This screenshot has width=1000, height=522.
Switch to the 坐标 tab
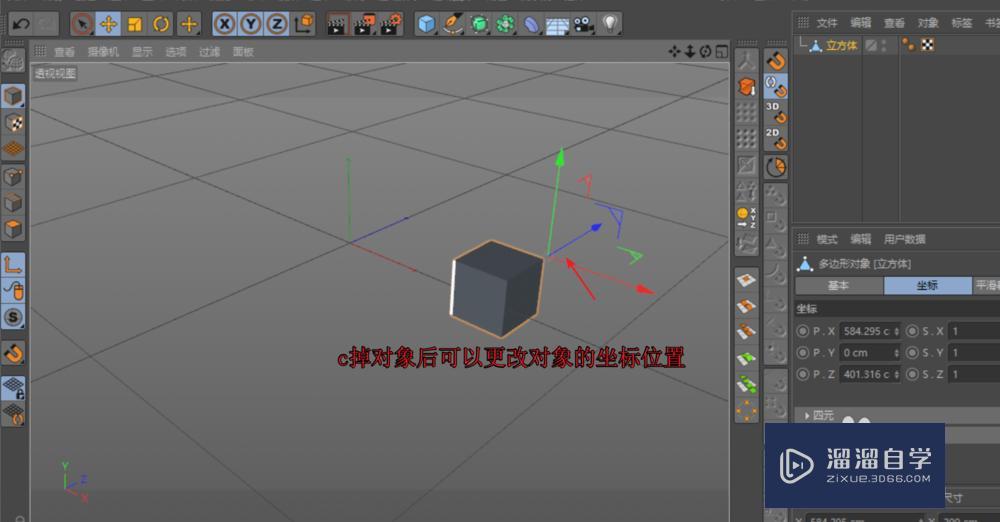(927, 285)
